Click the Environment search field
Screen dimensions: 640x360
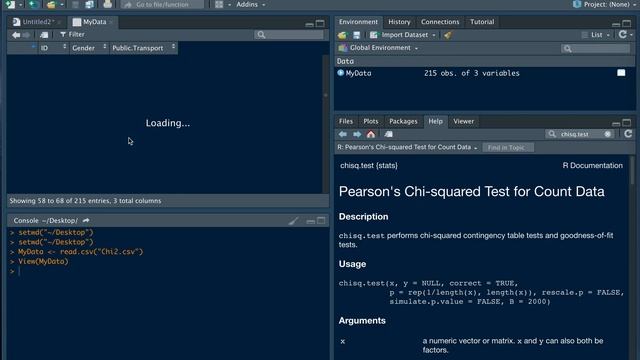tap(596, 49)
